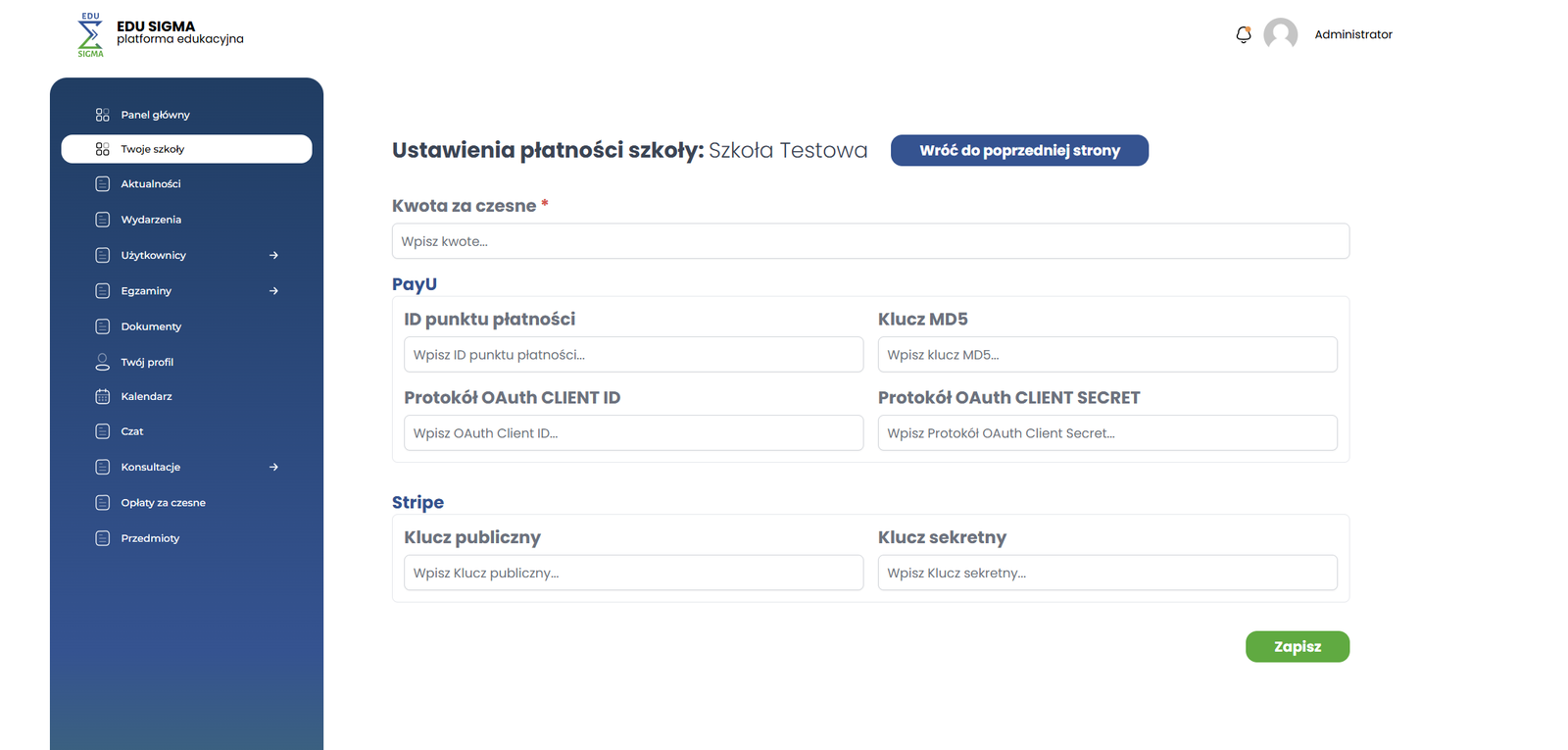Click the Klucz MD5 input field
Image resolution: width=1568 pixels, height=750 pixels.
pyautogui.click(x=1107, y=355)
